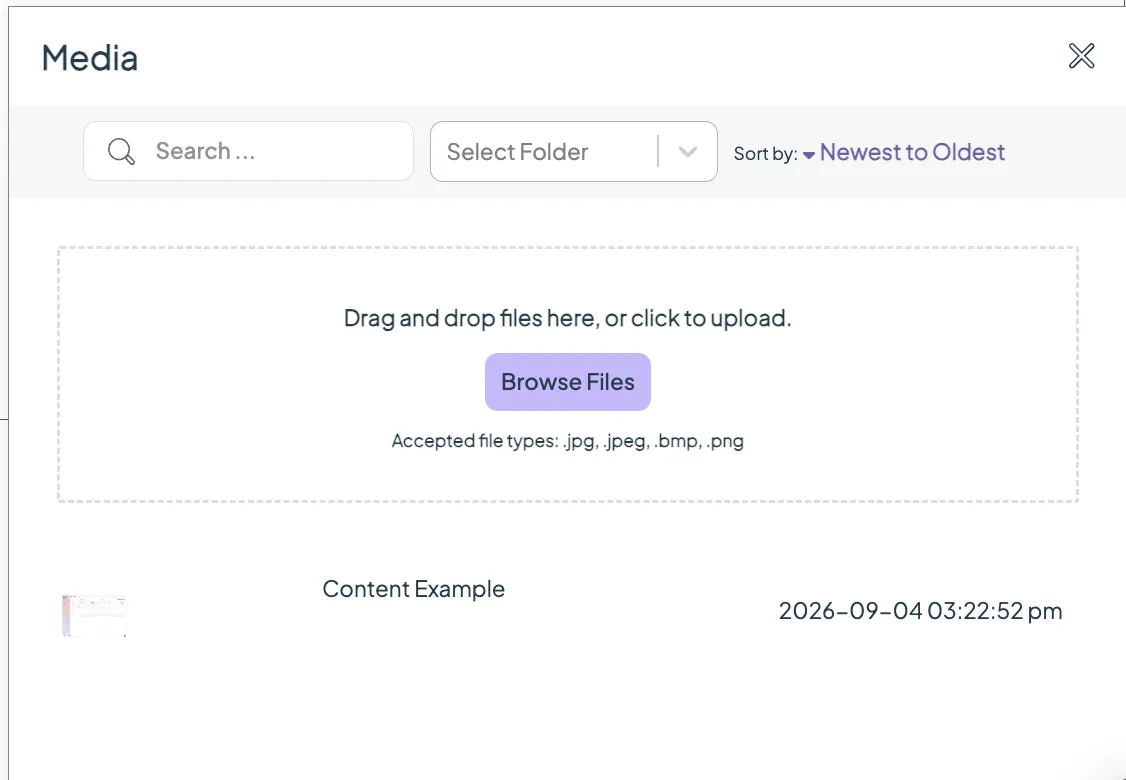
Task: Change sort order via Newest to Oldest
Action: click(912, 152)
